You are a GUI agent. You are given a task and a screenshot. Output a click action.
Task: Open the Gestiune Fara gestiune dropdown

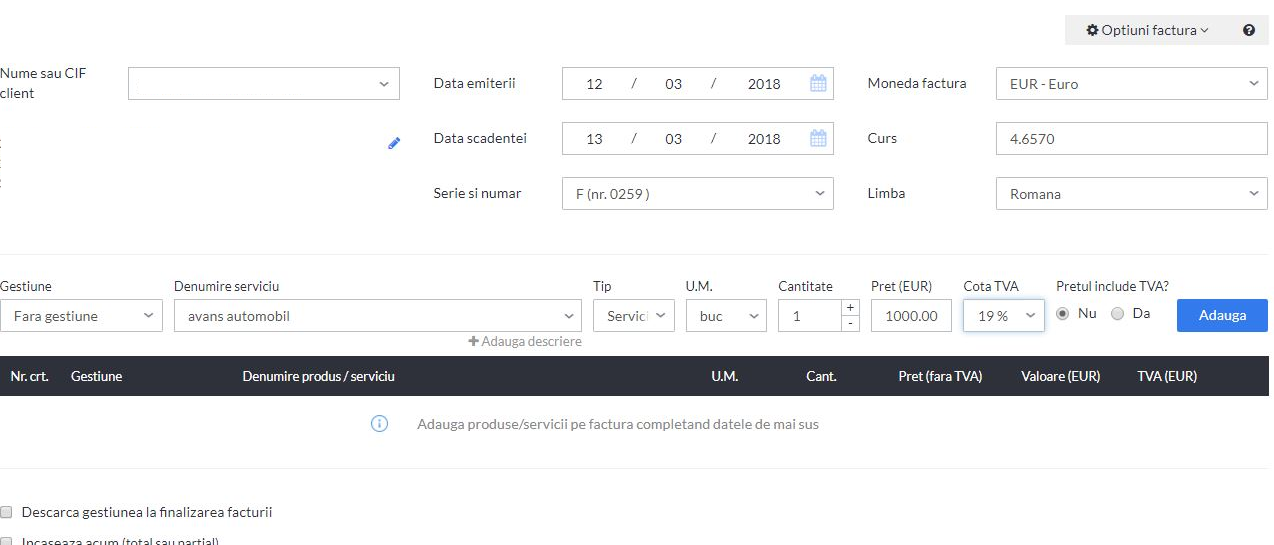click(x=81, y=315)
